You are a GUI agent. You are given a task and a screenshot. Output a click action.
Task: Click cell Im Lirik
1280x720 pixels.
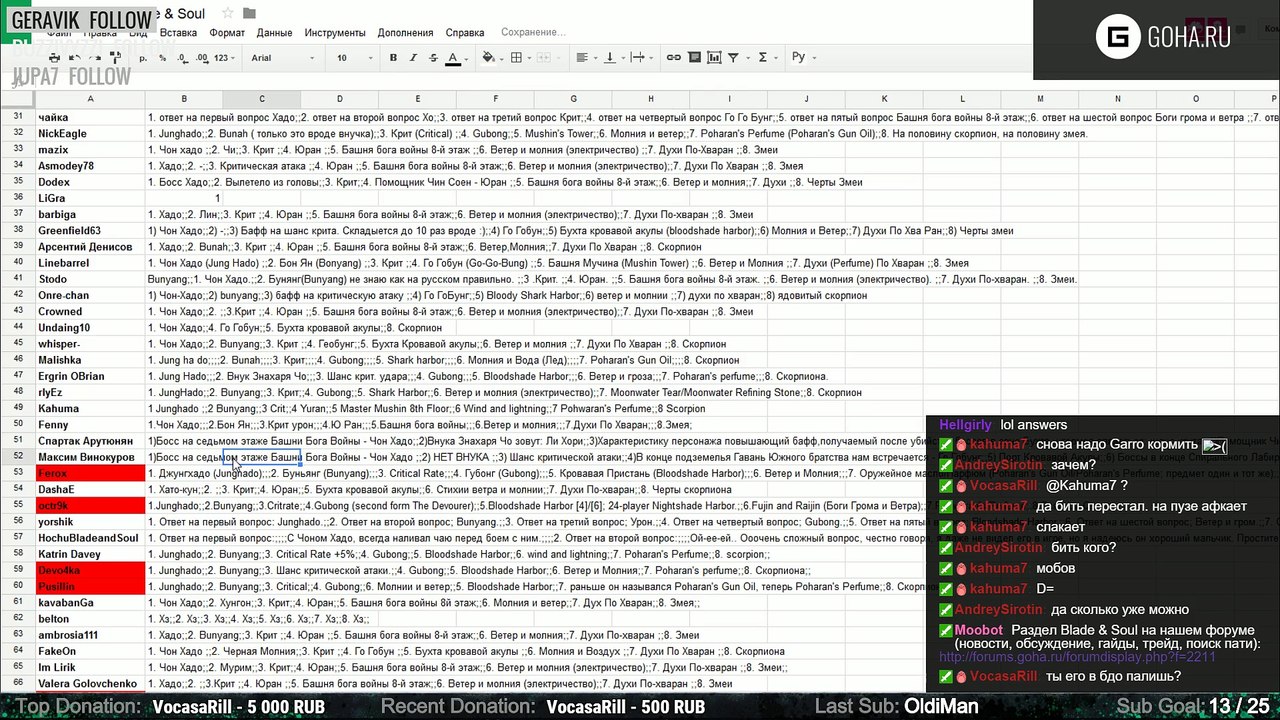tap(90, 667)
